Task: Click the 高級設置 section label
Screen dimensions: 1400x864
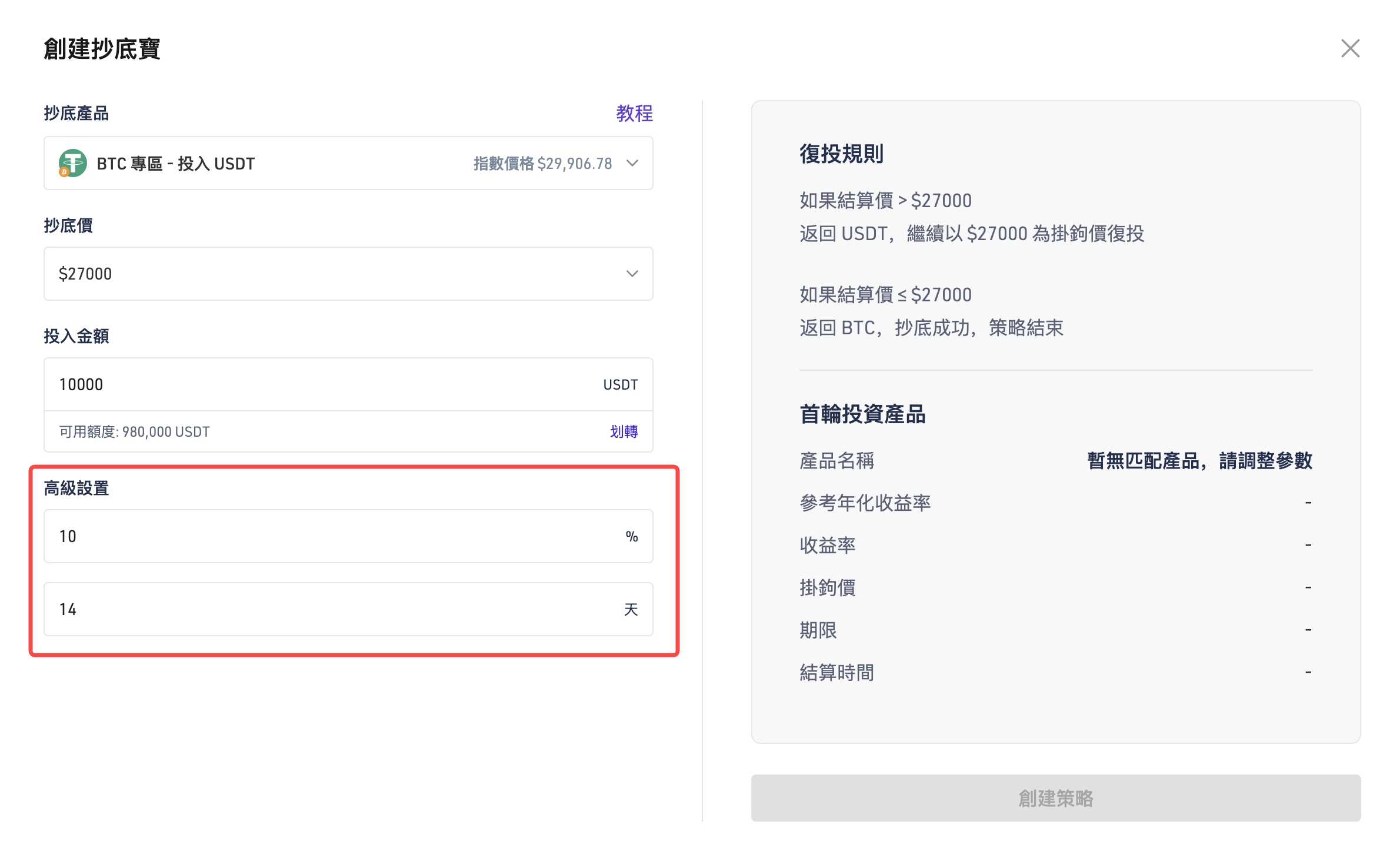Action: click(76, 488)
